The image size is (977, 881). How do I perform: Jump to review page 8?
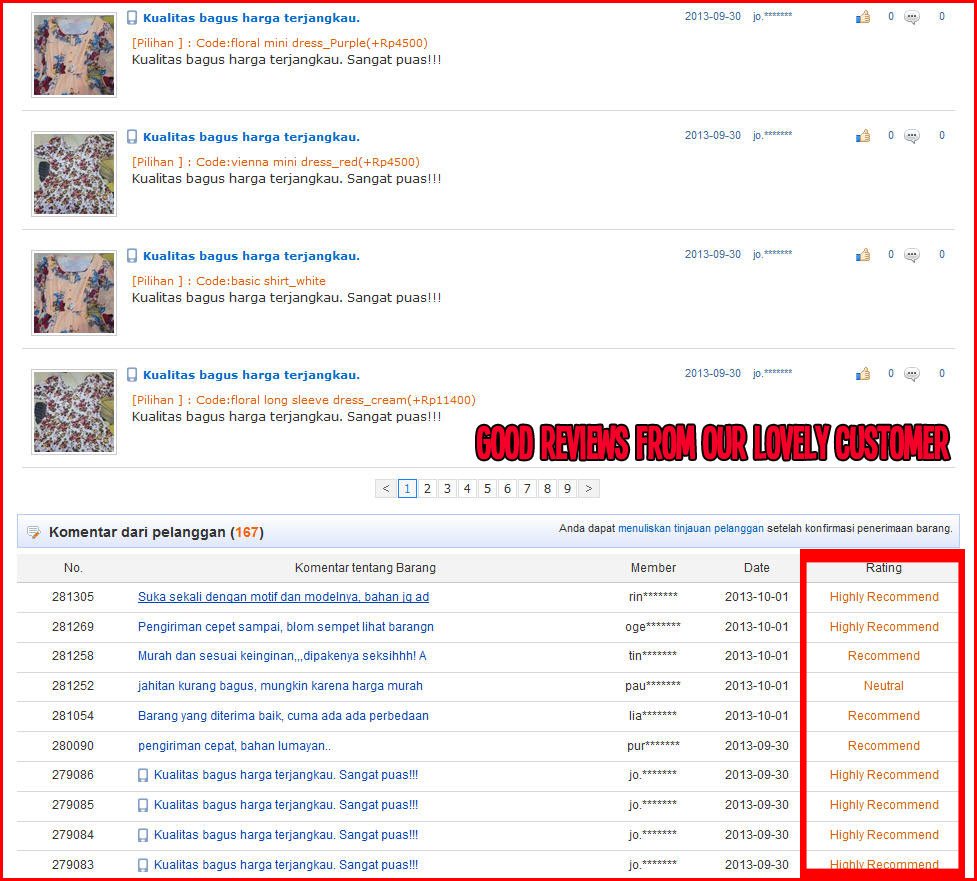pyautogui.click(x=547, y=488)
